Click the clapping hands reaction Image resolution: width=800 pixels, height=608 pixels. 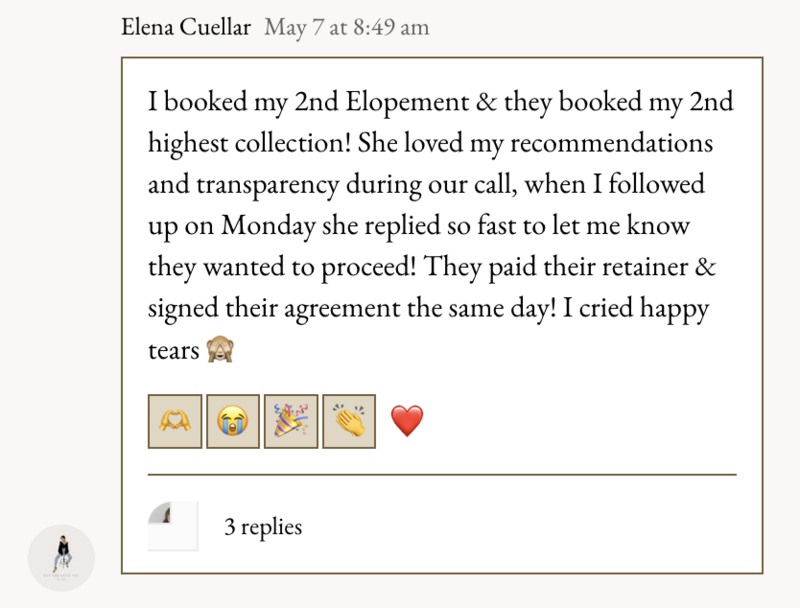(x=349, y=421)
